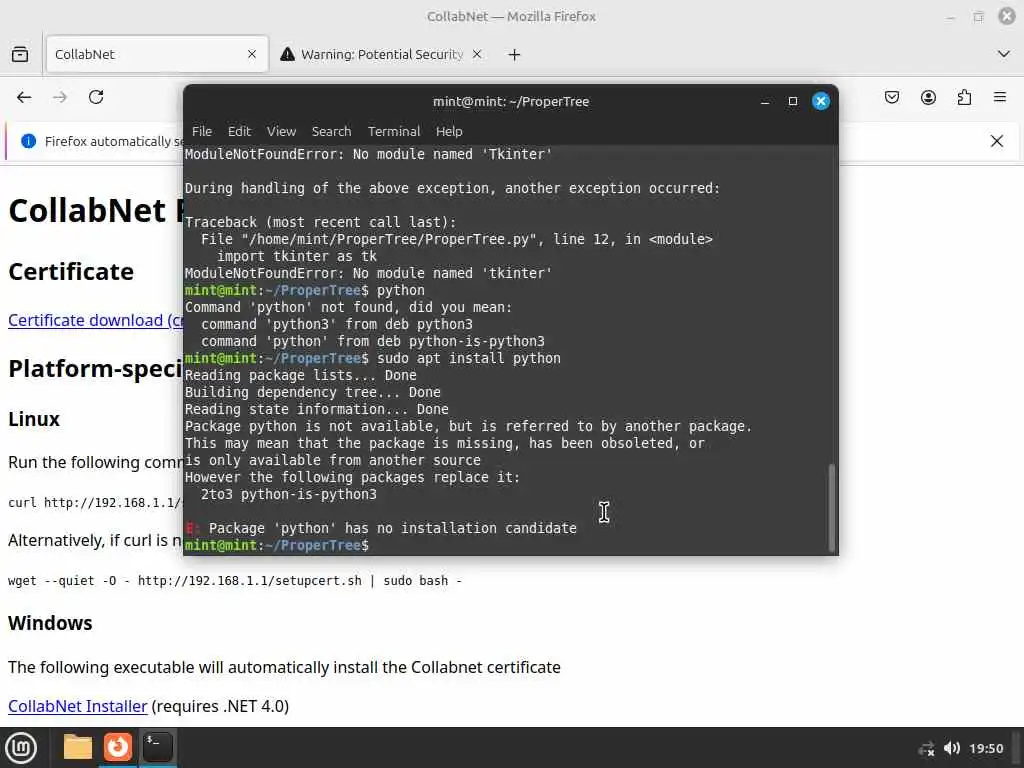The width and height of the screenshot is (1024, 768).
Task: Reload the CollabNet page
Action: point(96,97)
